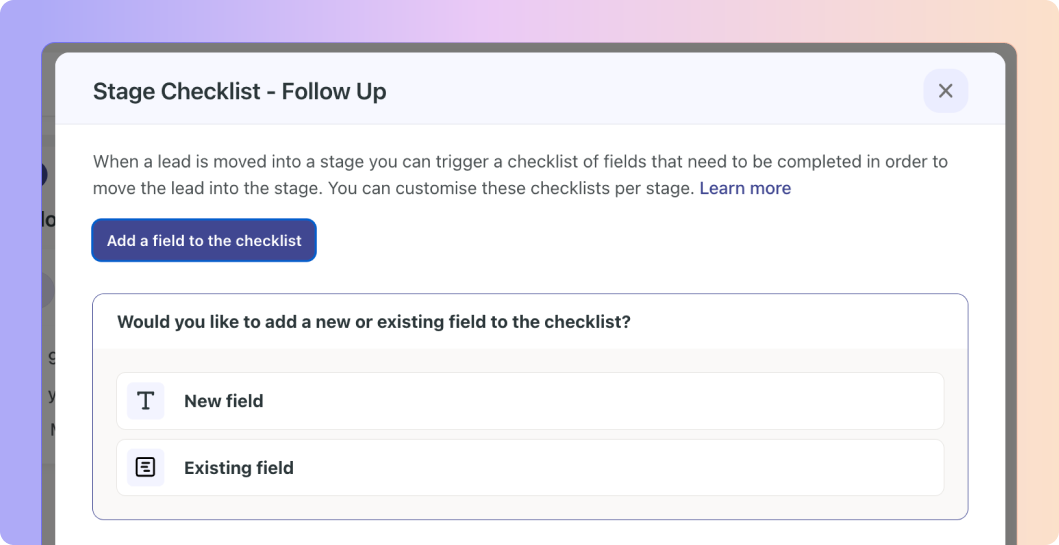The image size is (1059, 545).
Task: Click the list icon beside Existing field
Action: 145,467
